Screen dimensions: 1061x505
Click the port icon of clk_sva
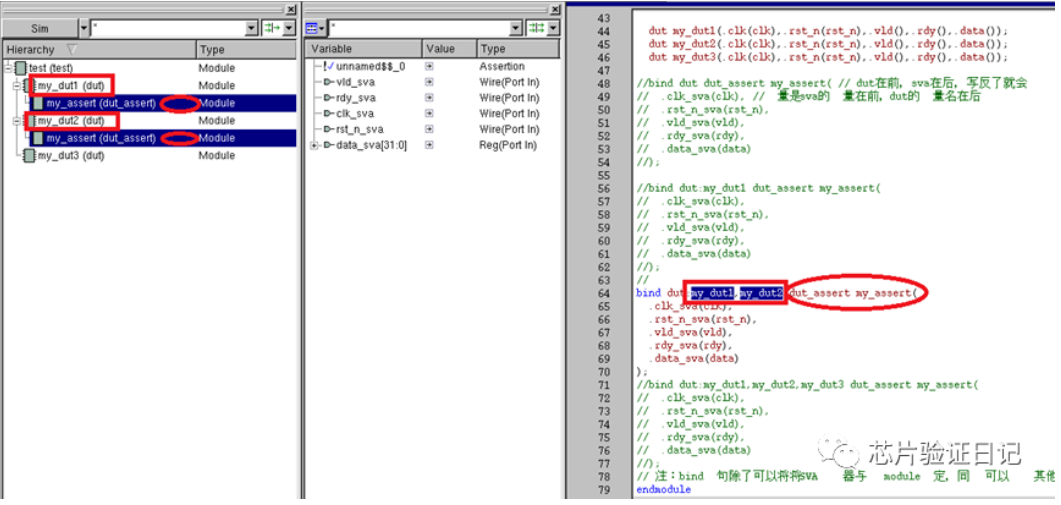pos(329,114)
